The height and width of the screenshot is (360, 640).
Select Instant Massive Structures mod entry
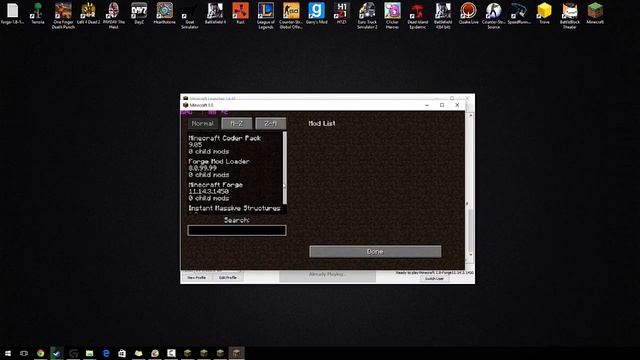(235, 209)
